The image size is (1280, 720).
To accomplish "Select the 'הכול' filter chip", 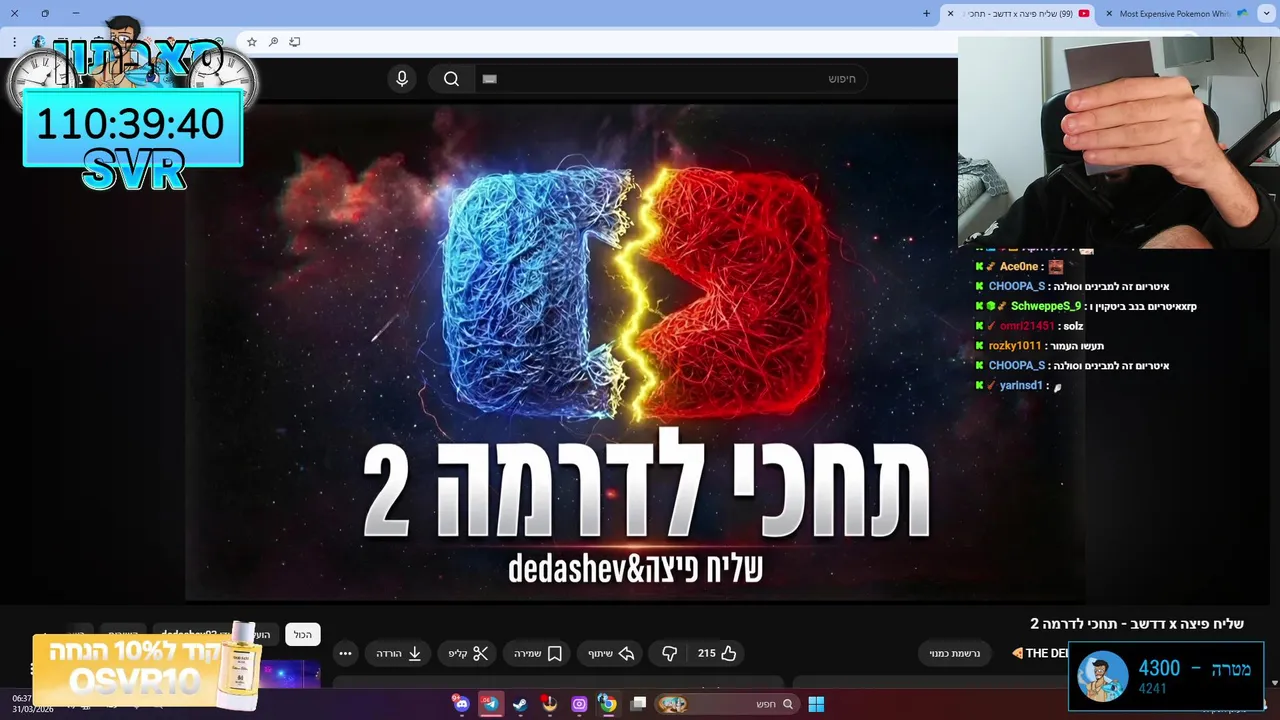I will tap(303, 634).
